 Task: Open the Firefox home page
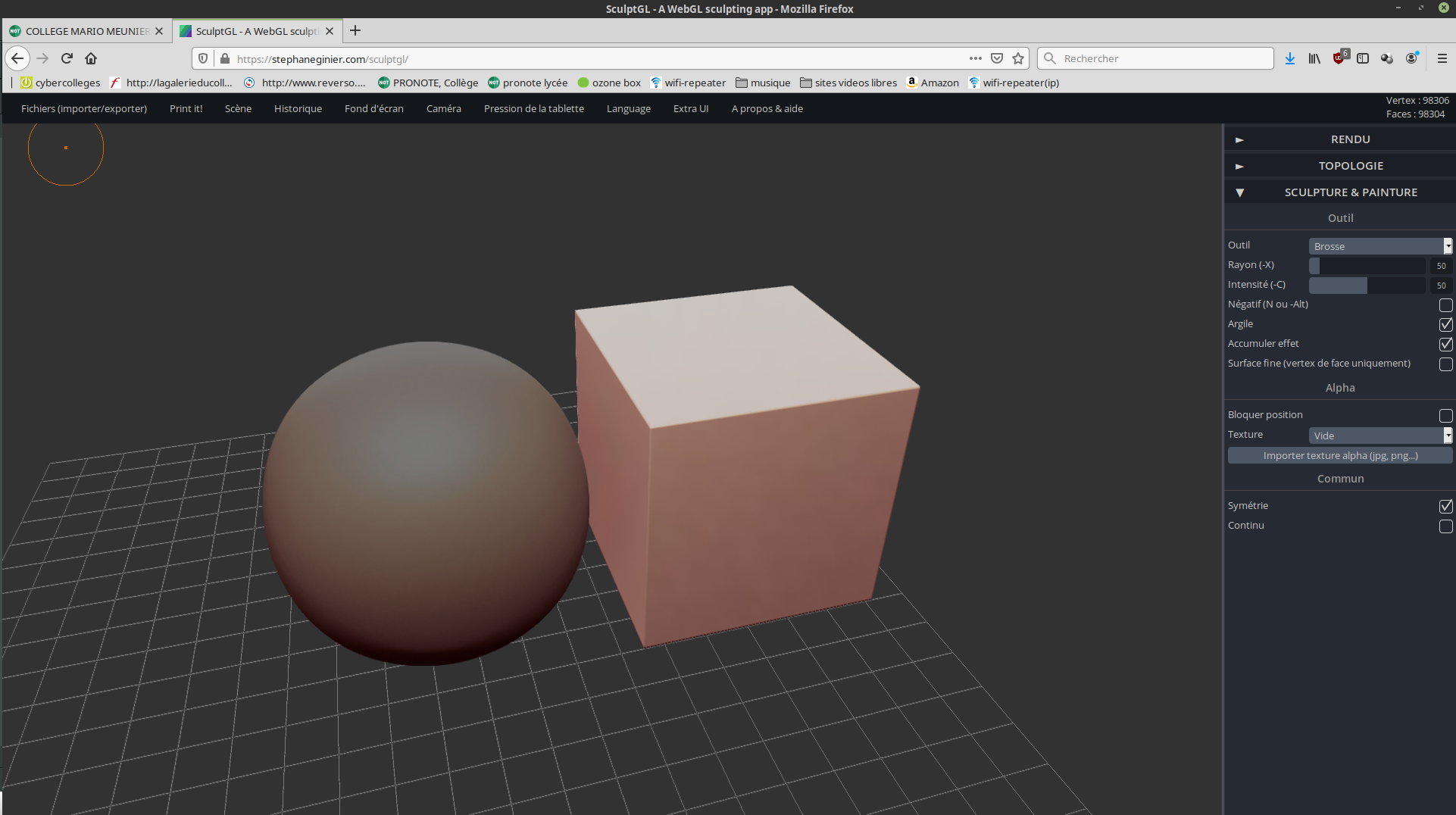click(91, 58)
